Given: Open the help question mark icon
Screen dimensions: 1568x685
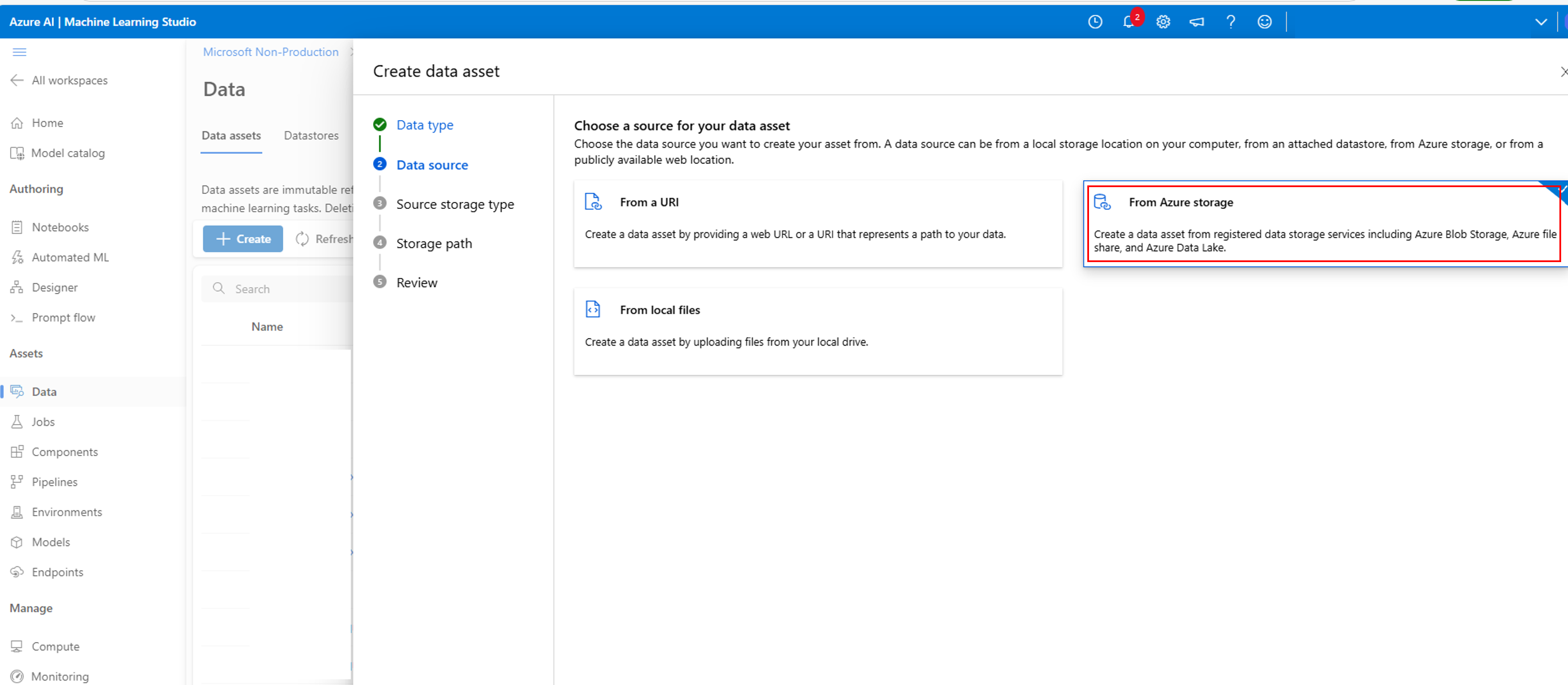Looking at the screenshot, I should 1230,22.
